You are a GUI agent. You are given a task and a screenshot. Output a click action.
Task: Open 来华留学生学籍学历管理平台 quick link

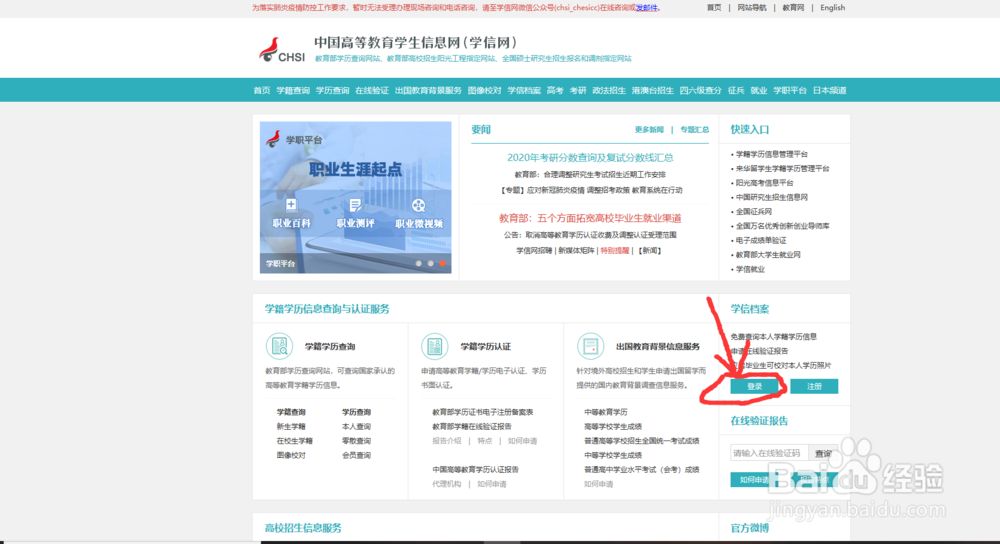pyautogui.click(x=783, y=169)
